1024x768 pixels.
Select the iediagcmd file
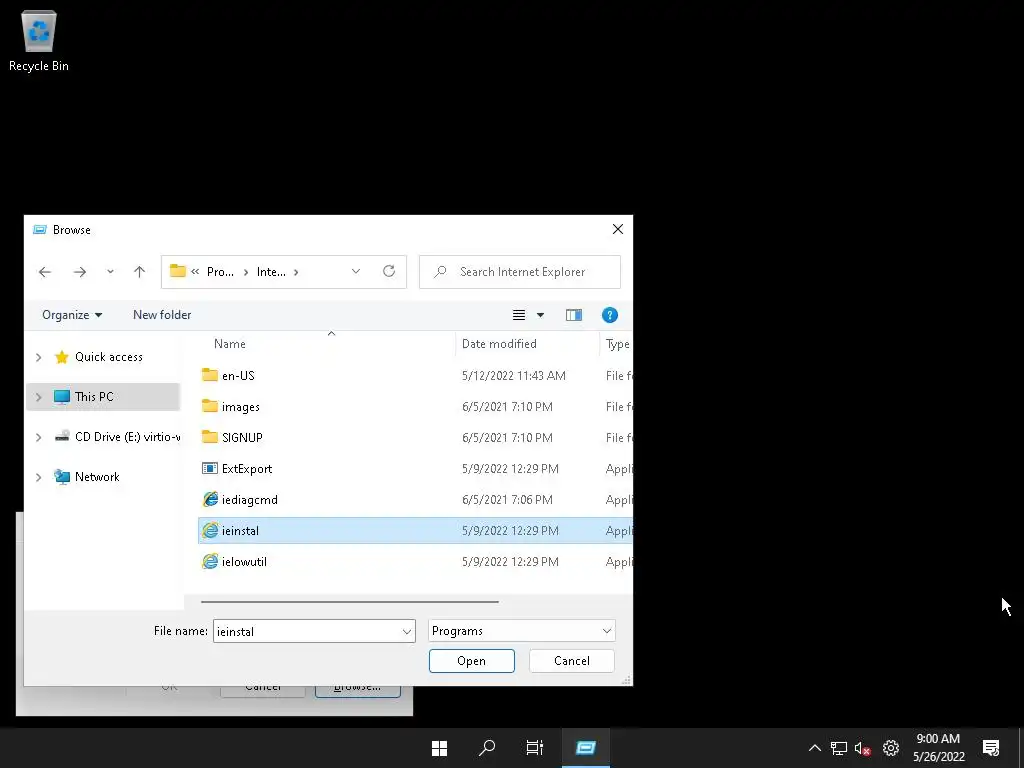point(249,500)
